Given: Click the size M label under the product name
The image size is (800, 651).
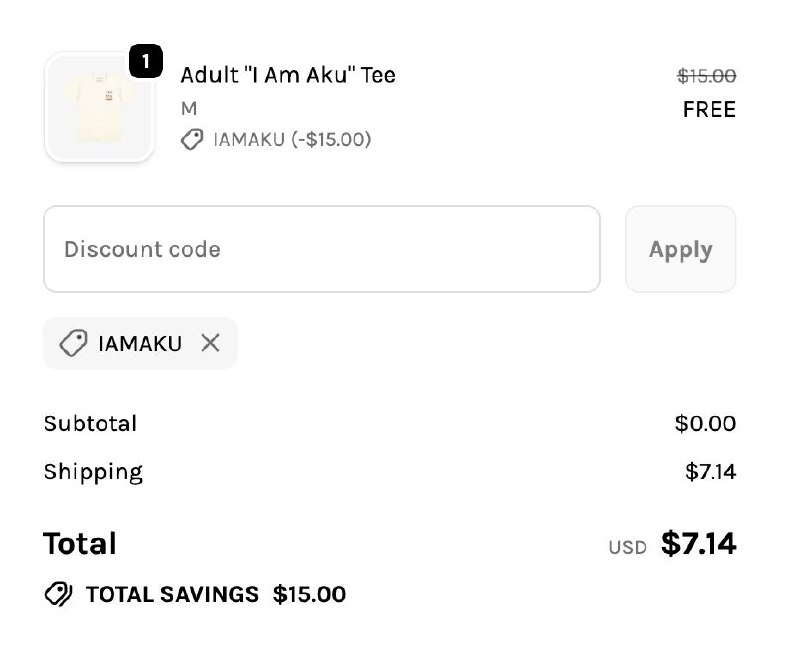Looking at the screenshot, I should 188,108.
